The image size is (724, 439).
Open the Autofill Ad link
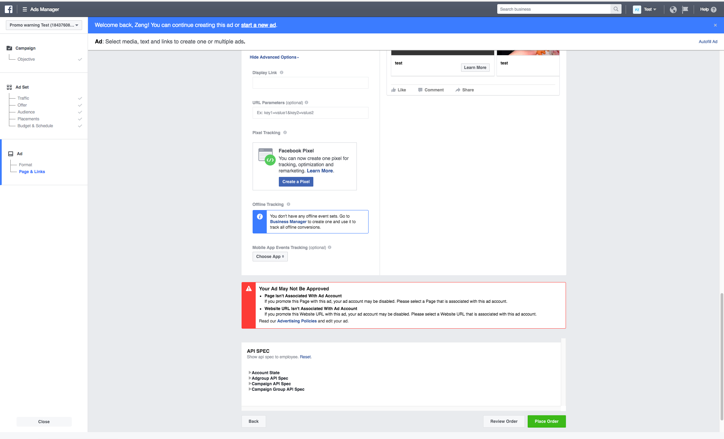(708, 42)
